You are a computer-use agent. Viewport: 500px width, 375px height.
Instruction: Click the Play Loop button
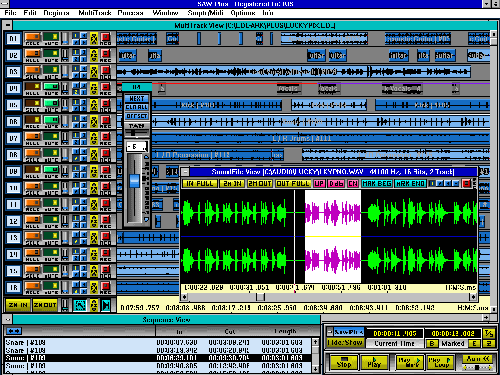[440, 362]
